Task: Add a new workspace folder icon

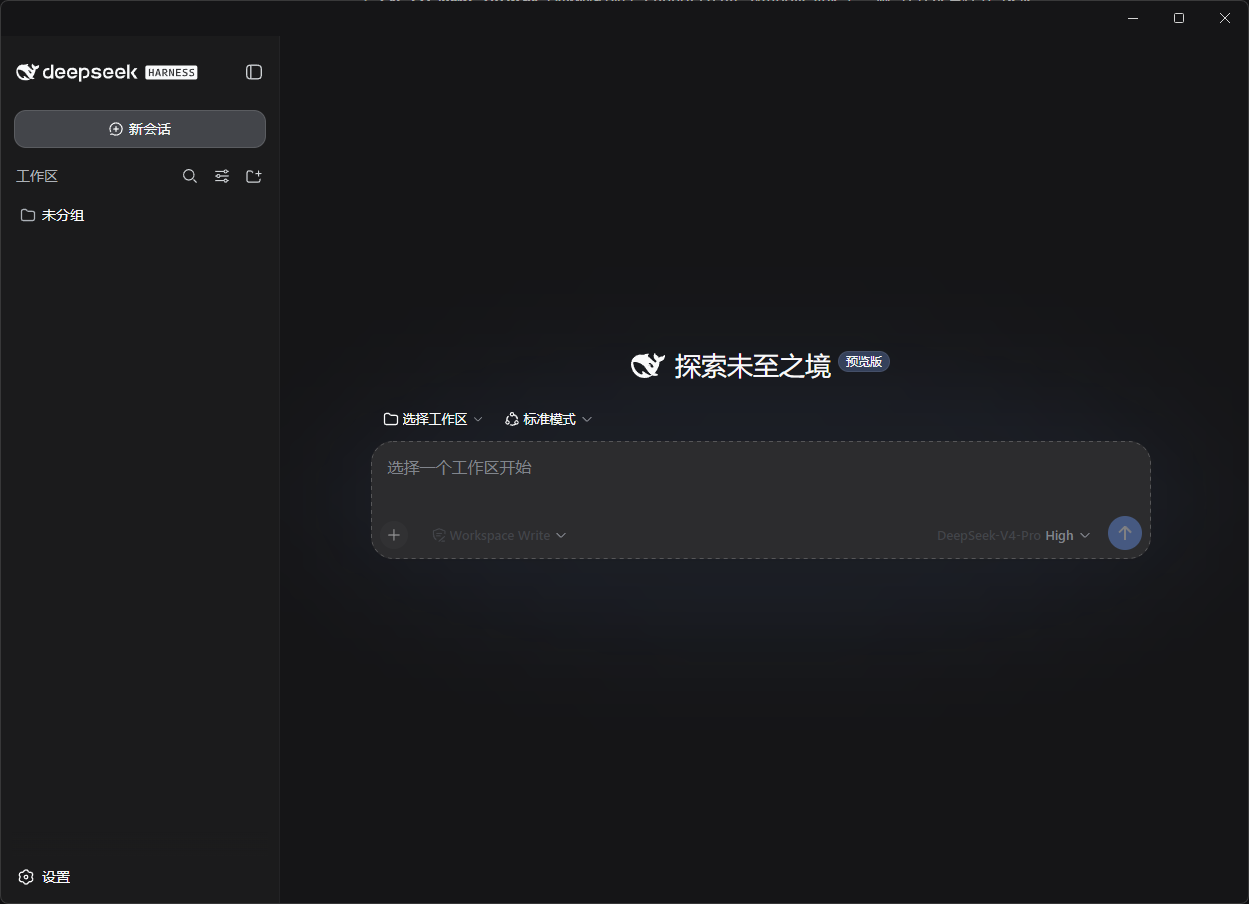Action: click(x=254, y=176)
